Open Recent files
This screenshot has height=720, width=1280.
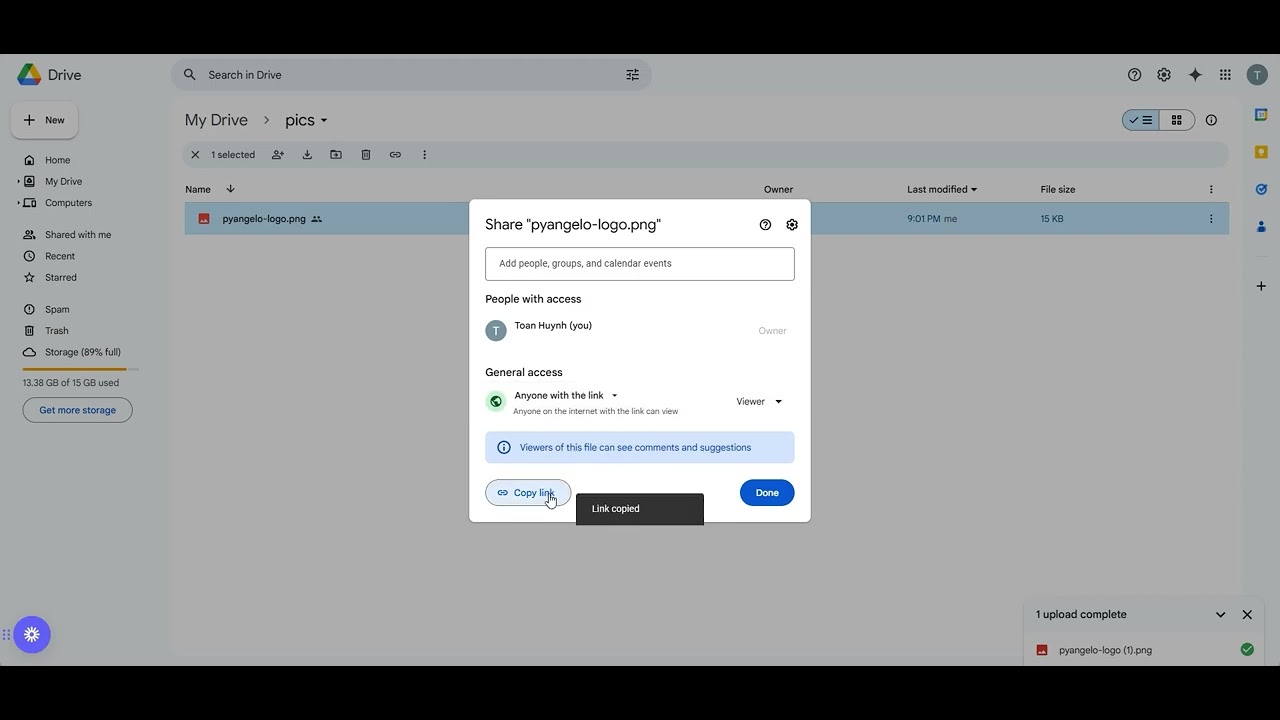pos(60,256)
